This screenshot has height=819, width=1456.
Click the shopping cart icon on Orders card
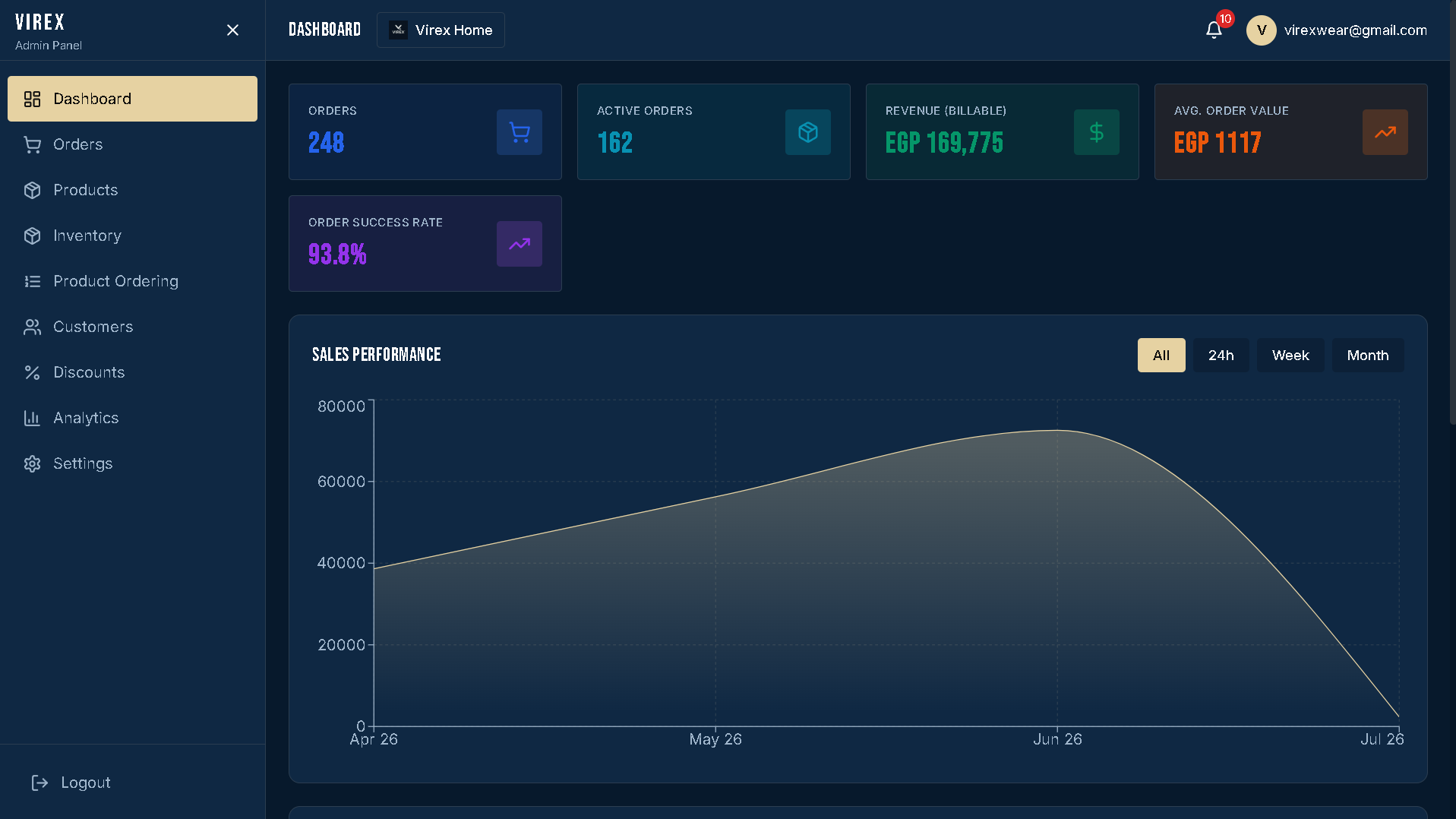point(520,132)
